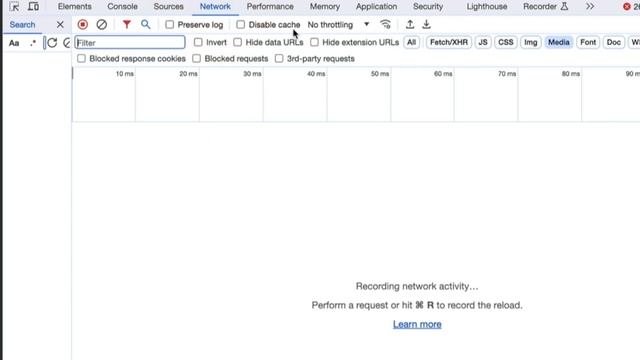Switch to the Sources tab
The image size is (640, 360).
tap(169, 7)
